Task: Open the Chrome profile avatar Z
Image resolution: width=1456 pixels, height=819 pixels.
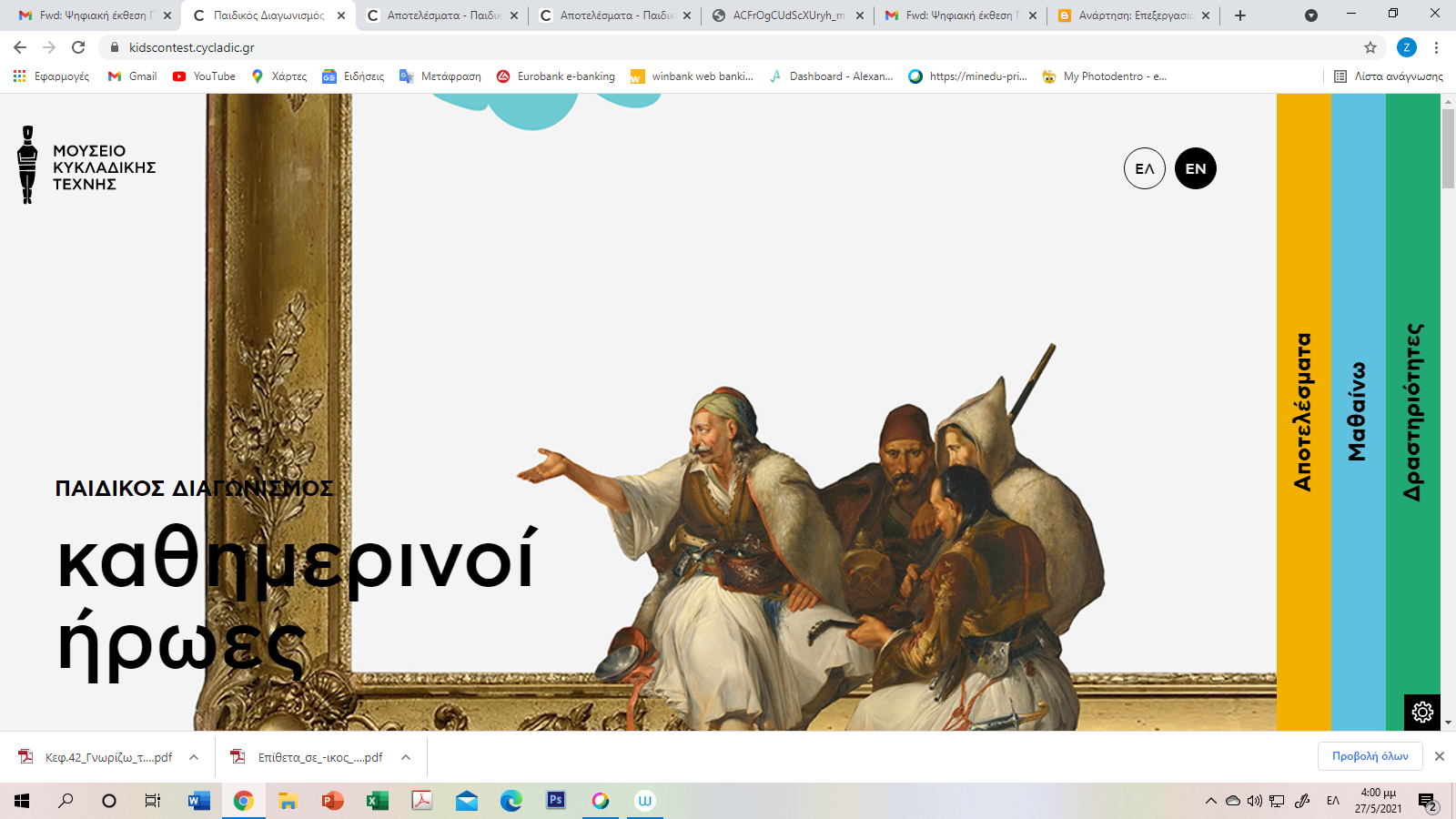Action: pos(1407,47)
